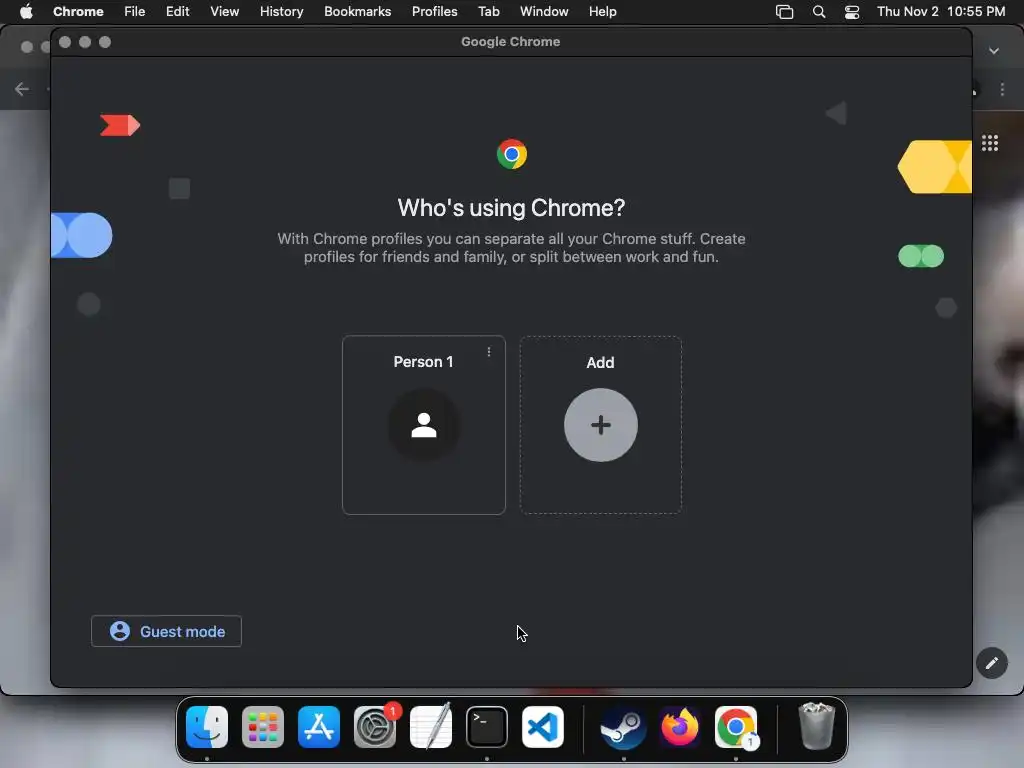Open Stage Manager icon in menu bar
Image resolution: width=1024 pixels, height=768 pixels.
tap(784, 12)
